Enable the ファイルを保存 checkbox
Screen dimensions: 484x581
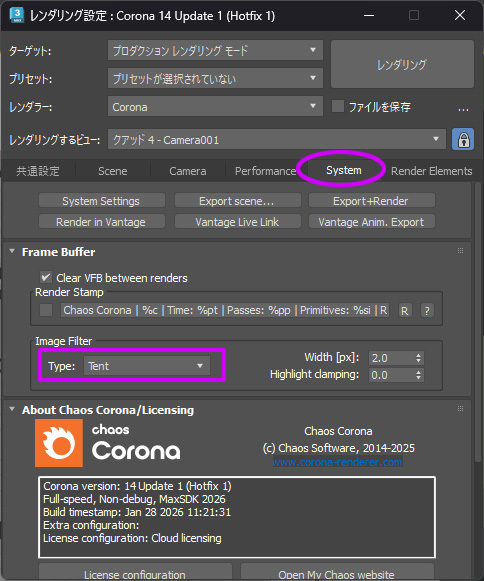[338, 106]
